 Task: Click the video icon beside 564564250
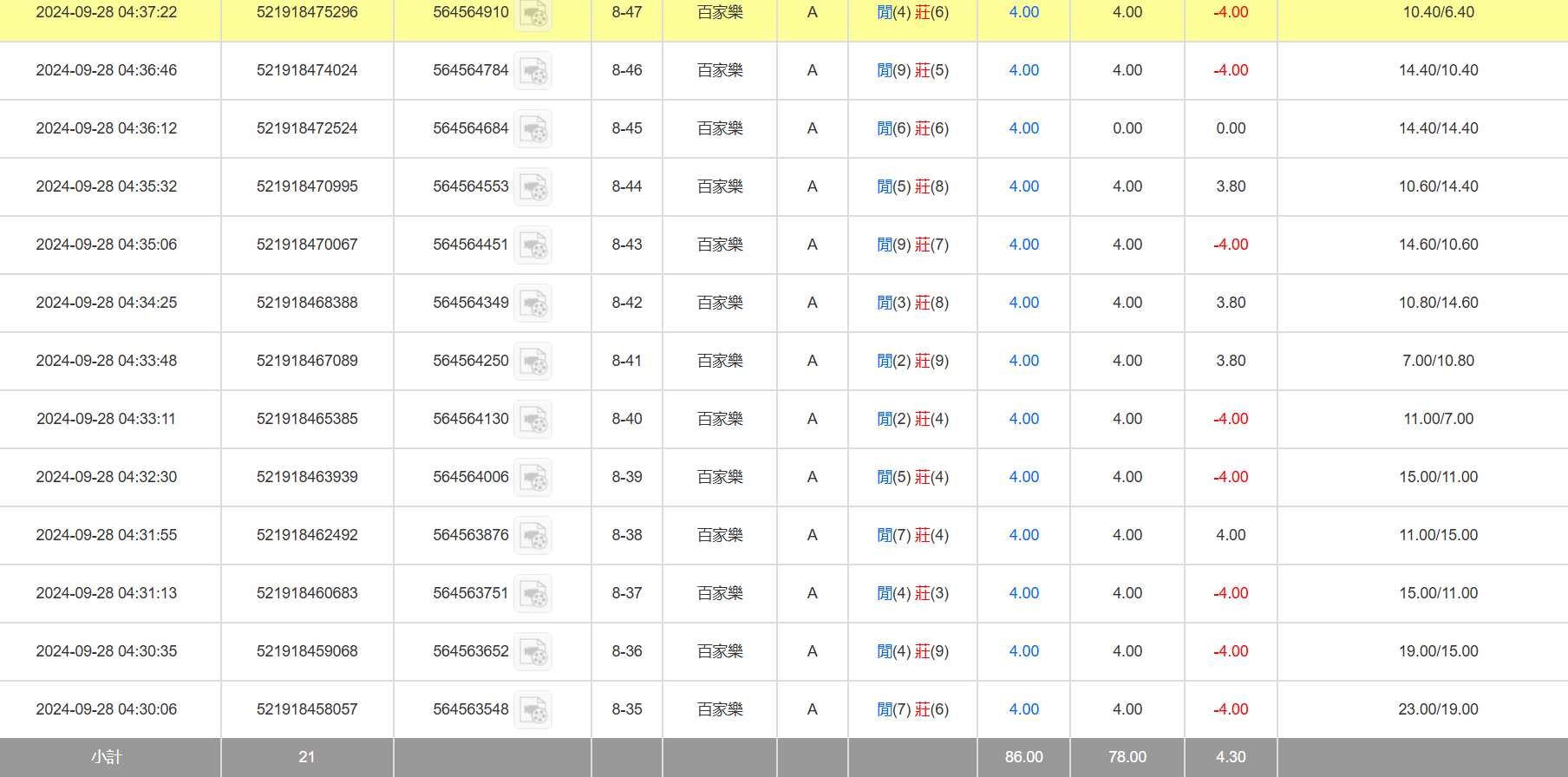[532, 362]
